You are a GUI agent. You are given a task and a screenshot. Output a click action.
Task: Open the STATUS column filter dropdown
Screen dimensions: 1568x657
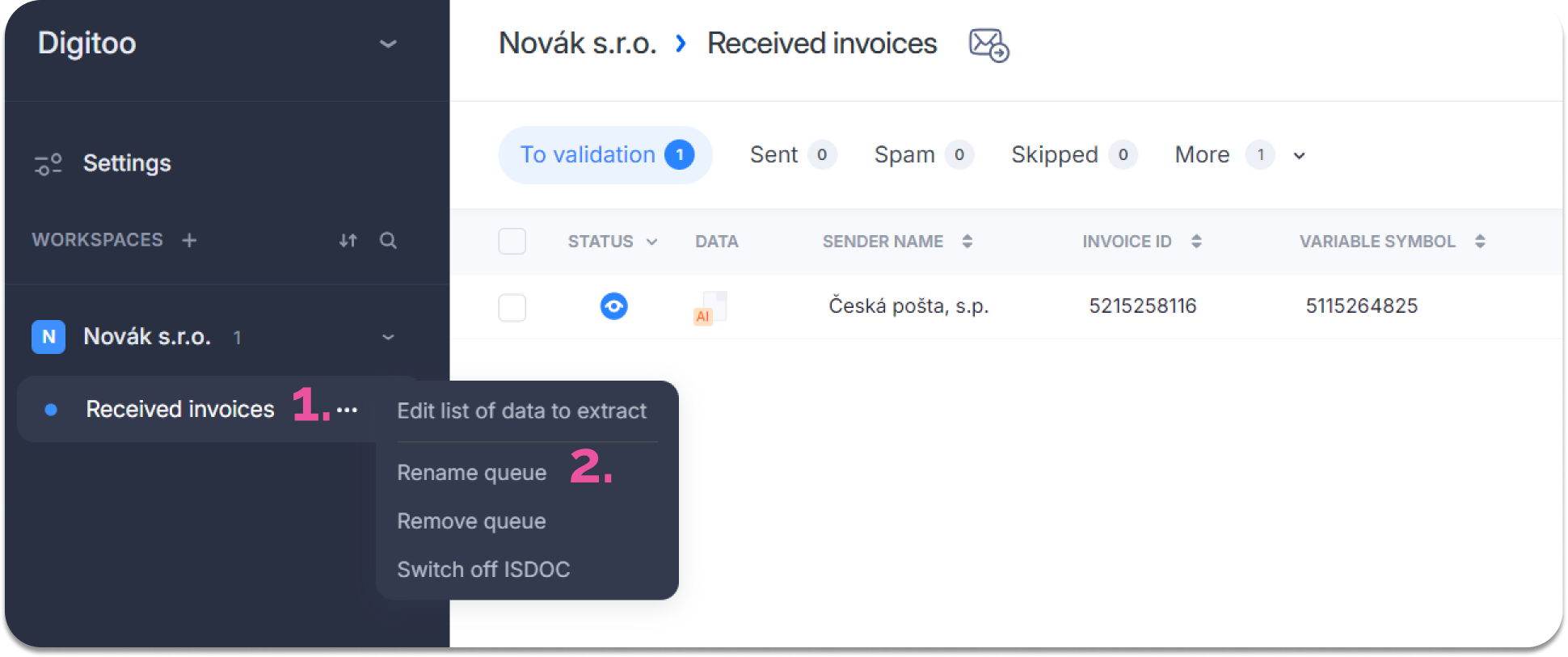(652, 242)
